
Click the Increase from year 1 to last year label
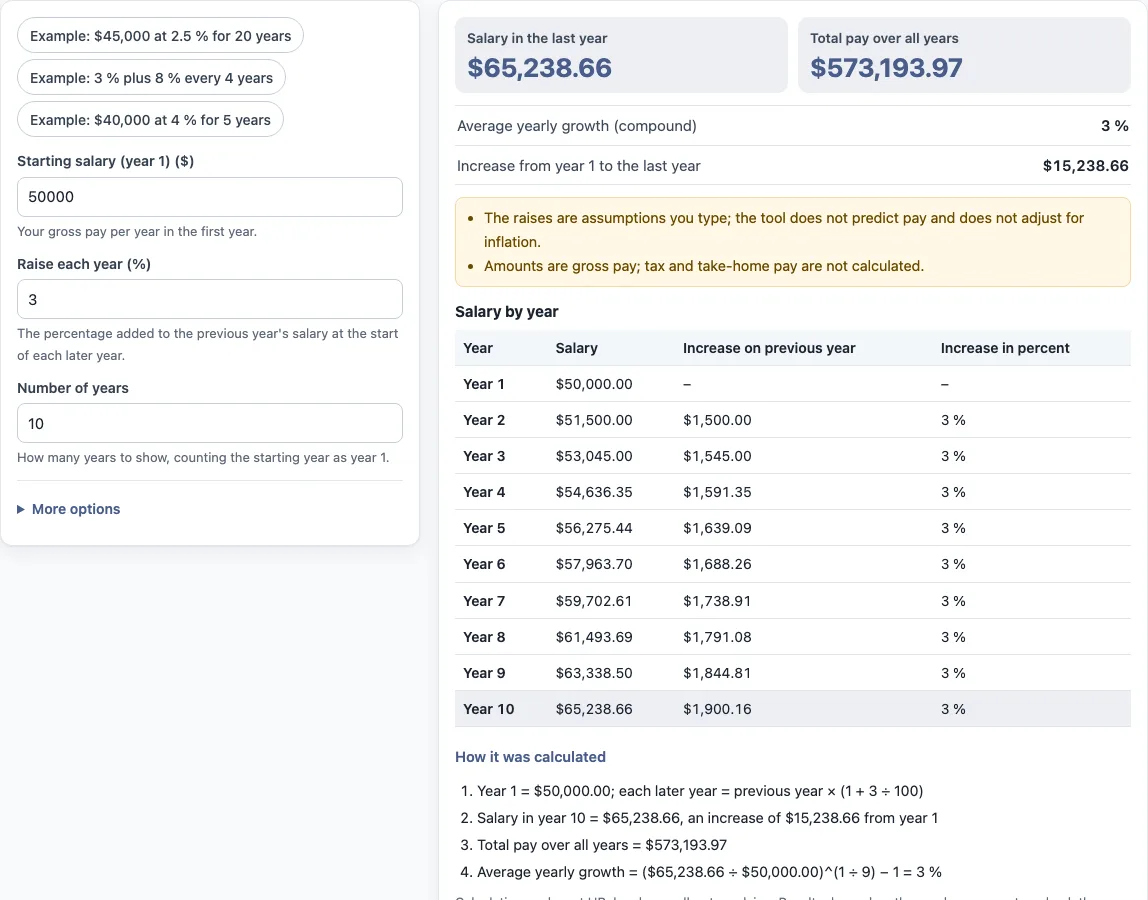pos(578,166)
